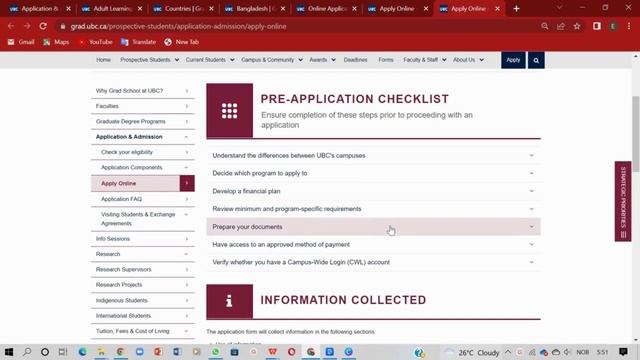
Task: Expand Have access to an approved method of payment
Action: [x=373, y=244]
